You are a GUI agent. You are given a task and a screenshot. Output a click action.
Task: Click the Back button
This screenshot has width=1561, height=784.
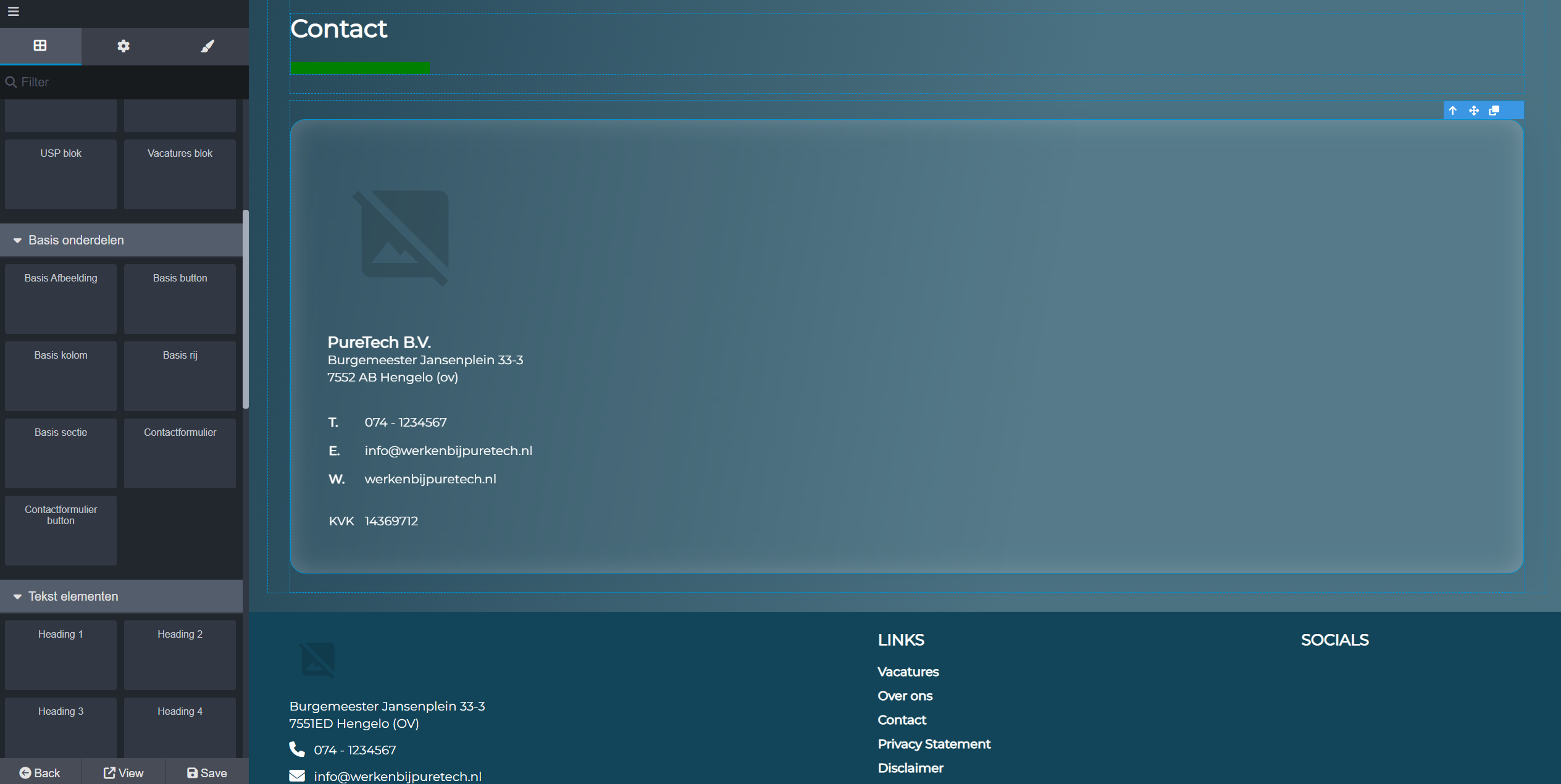click(x=40, y=773)
